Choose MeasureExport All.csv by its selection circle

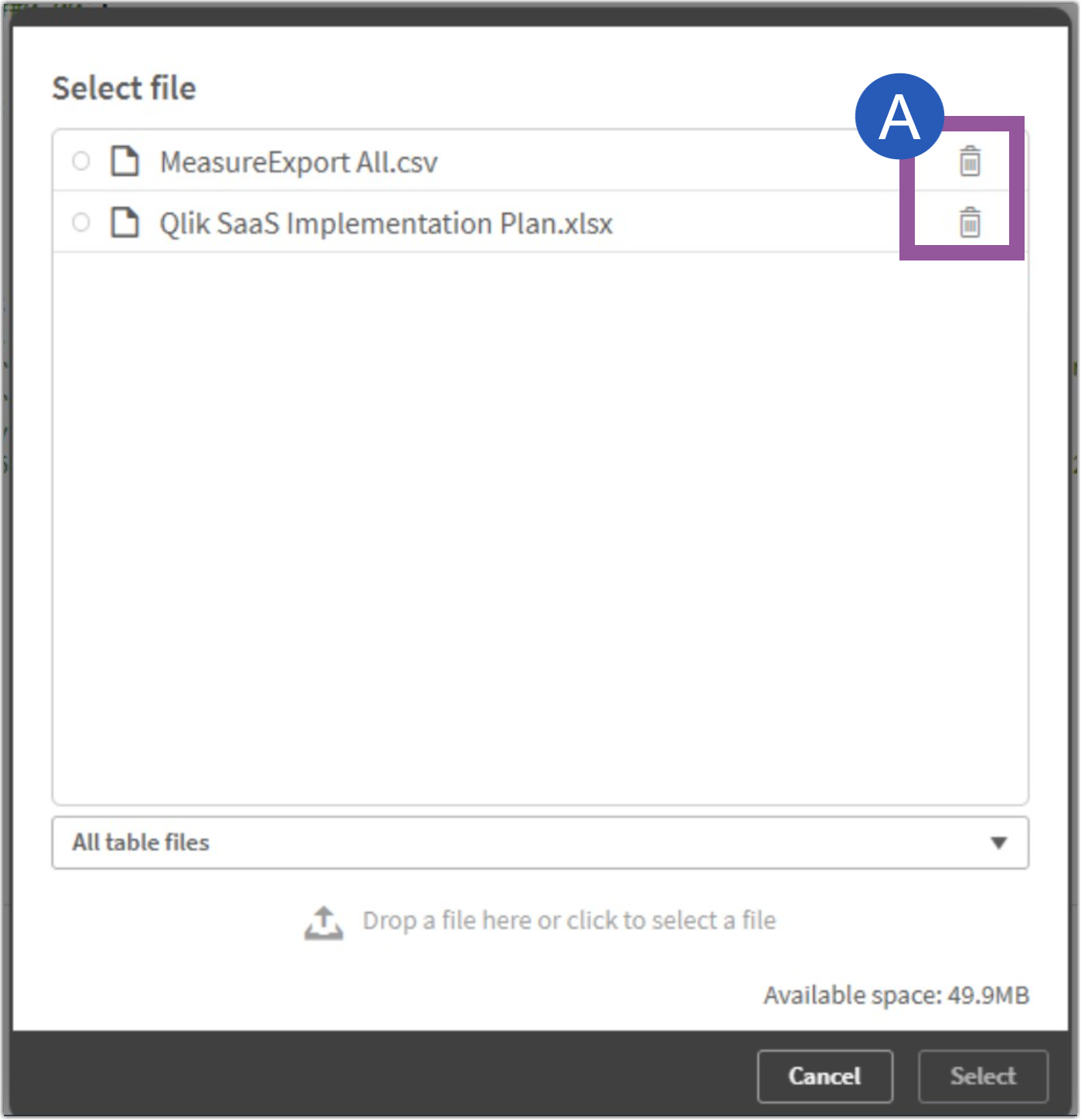[80, 162]
